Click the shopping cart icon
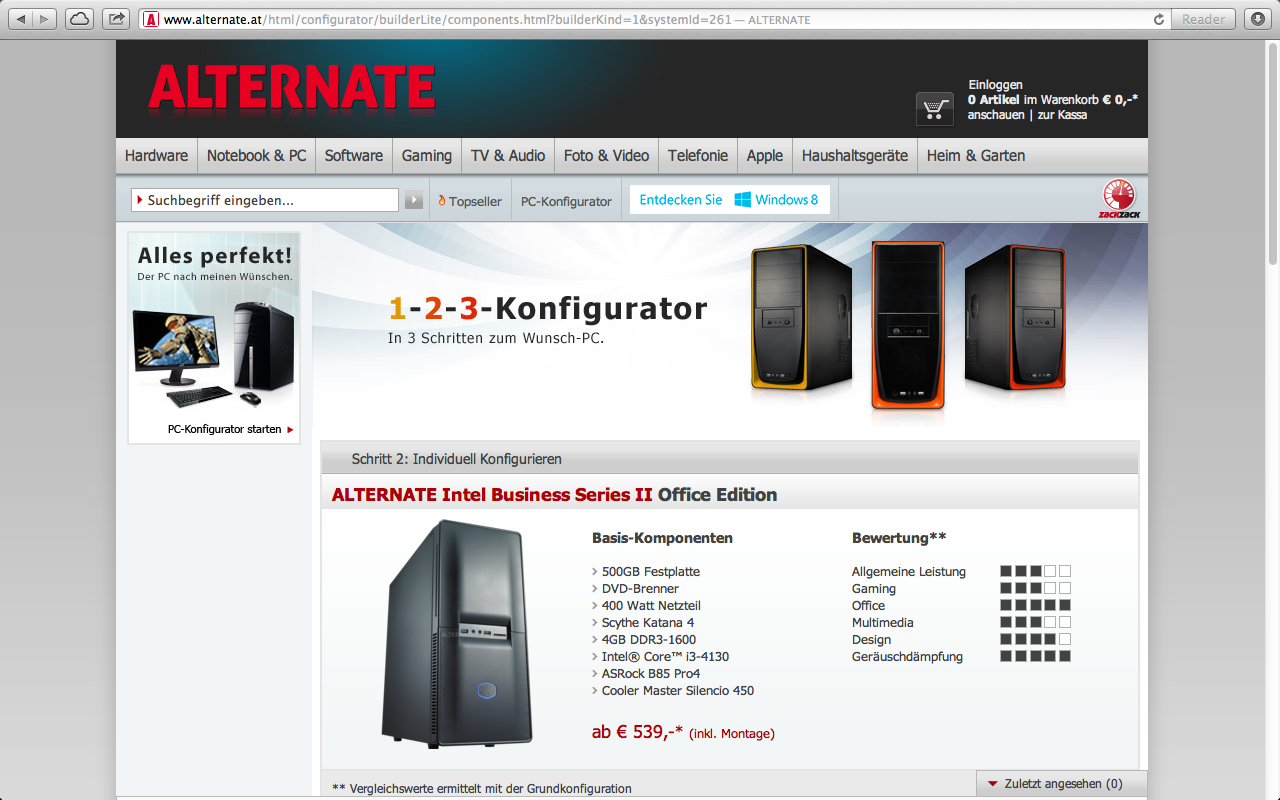Image resolution: width=1280 pixels, height=800 pixels. [935, 108]
